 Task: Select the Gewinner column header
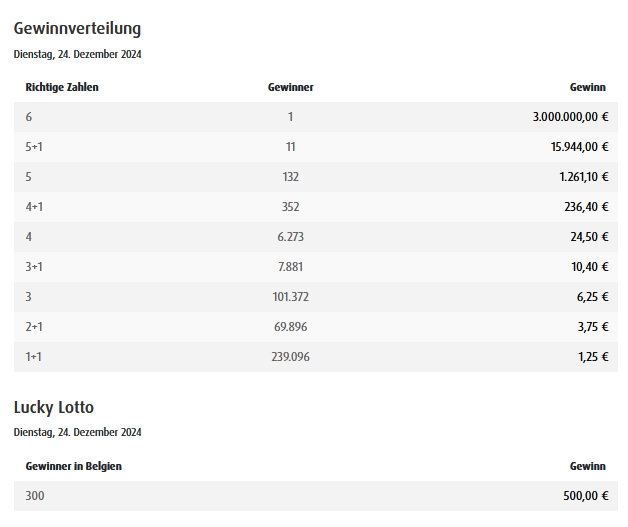290,87
